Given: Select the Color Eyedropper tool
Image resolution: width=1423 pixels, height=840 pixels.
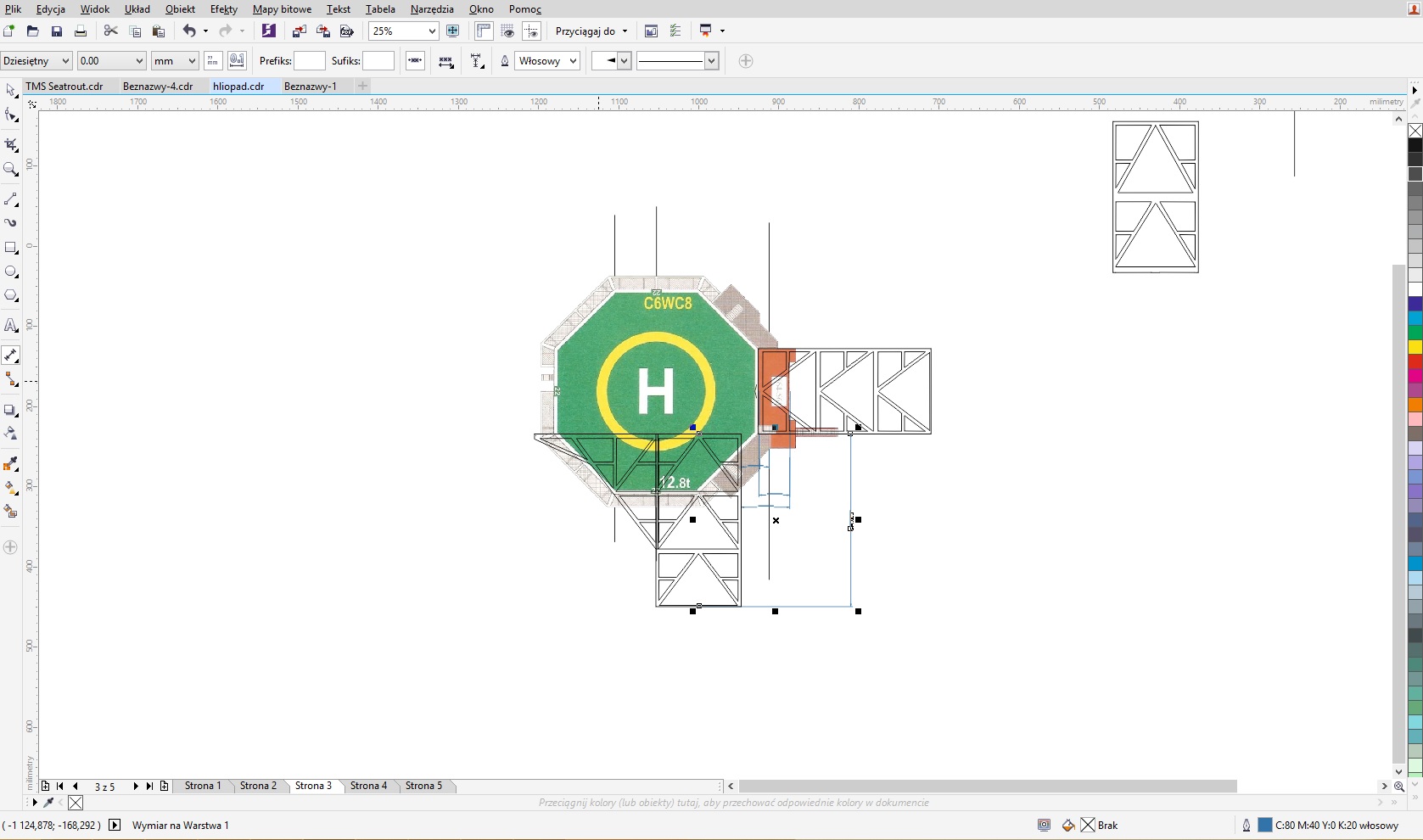Looking at the screenshot, I should [11, 464].
